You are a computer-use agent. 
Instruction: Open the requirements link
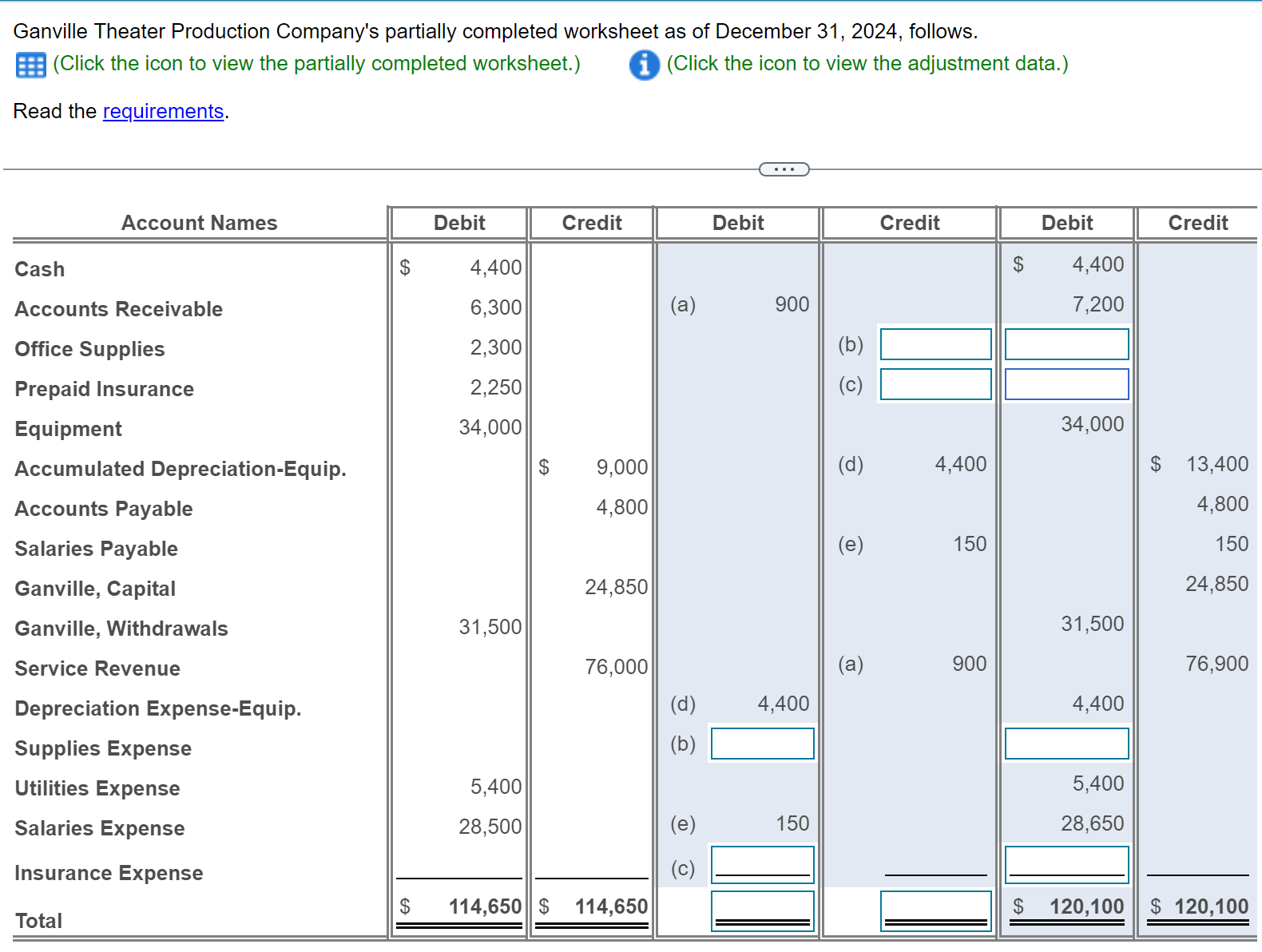point(163,111)
